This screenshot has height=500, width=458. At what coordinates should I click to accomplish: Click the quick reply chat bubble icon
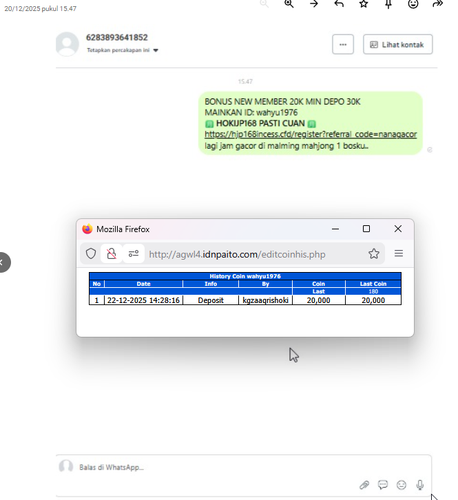[383, 485]
